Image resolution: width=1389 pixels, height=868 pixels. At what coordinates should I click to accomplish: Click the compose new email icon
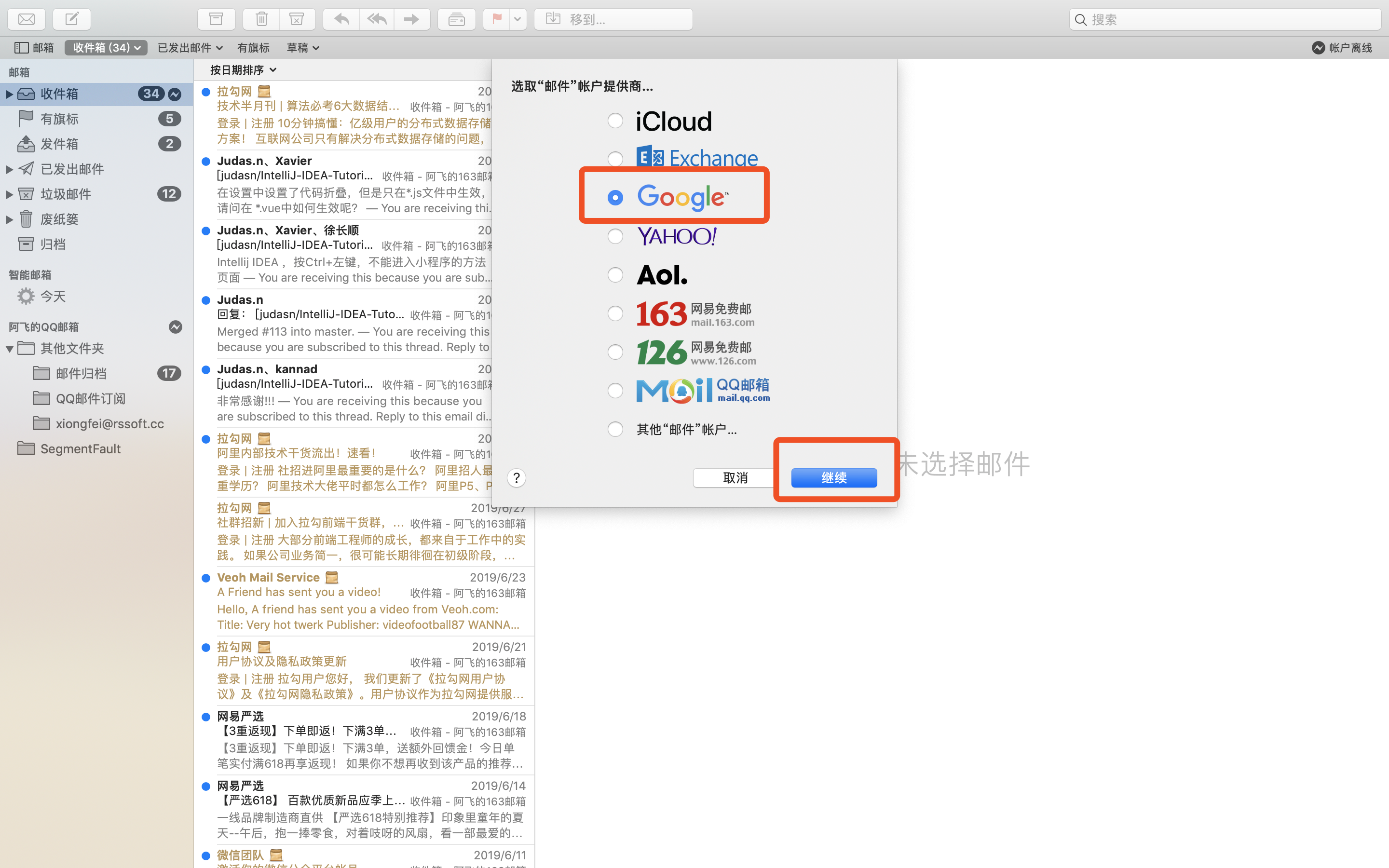point(72,18)
